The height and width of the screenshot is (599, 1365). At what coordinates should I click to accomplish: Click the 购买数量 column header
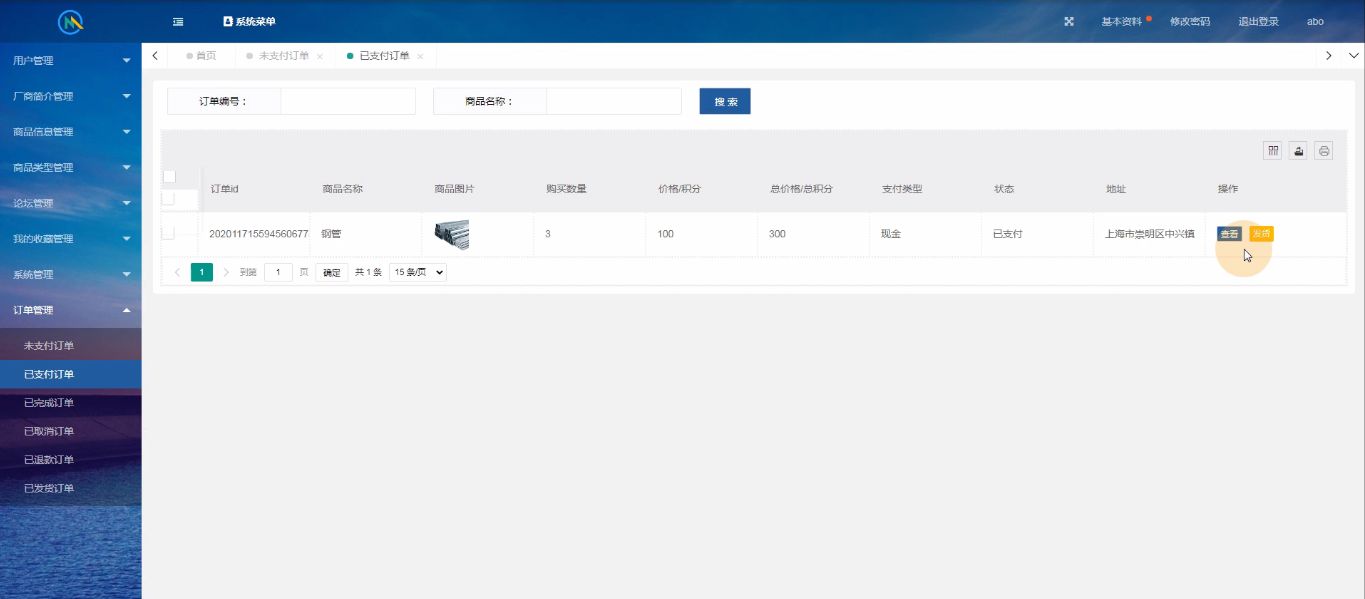tap(566, 189)
